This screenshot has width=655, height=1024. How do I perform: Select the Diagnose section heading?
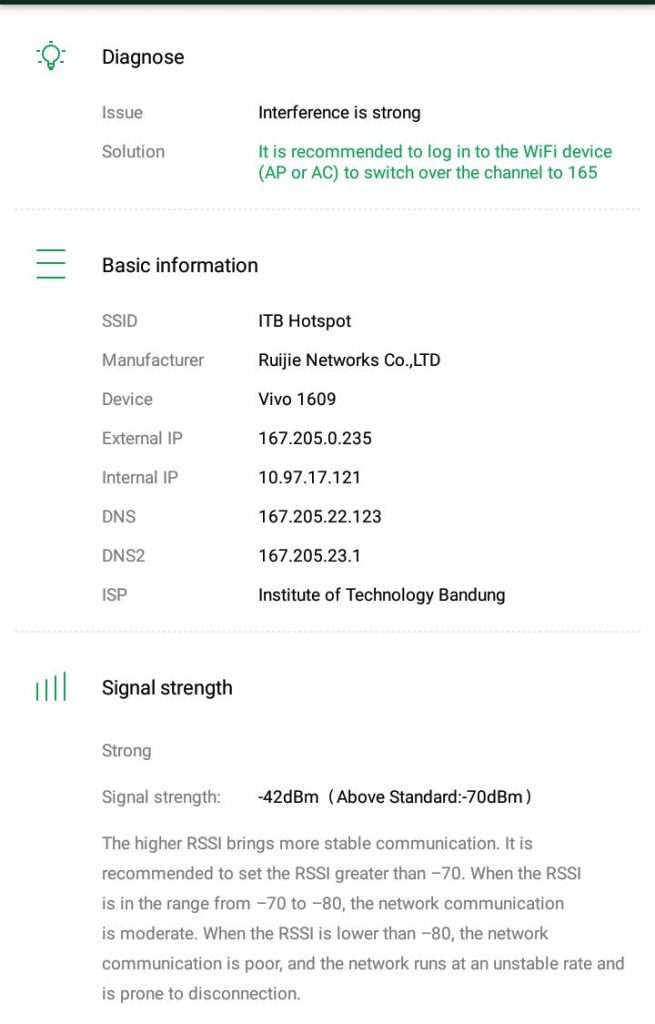(x=143, y=57)
